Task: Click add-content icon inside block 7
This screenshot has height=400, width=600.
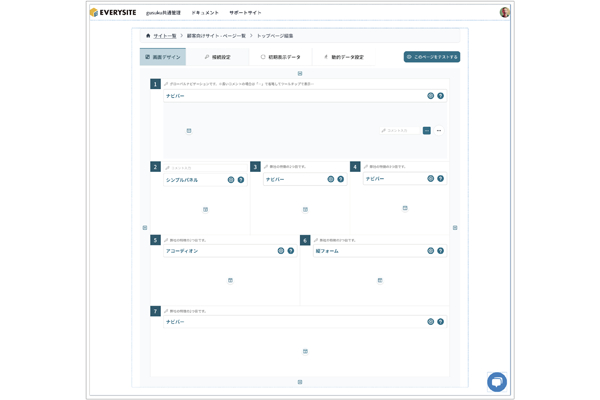Action: [305, 351]
